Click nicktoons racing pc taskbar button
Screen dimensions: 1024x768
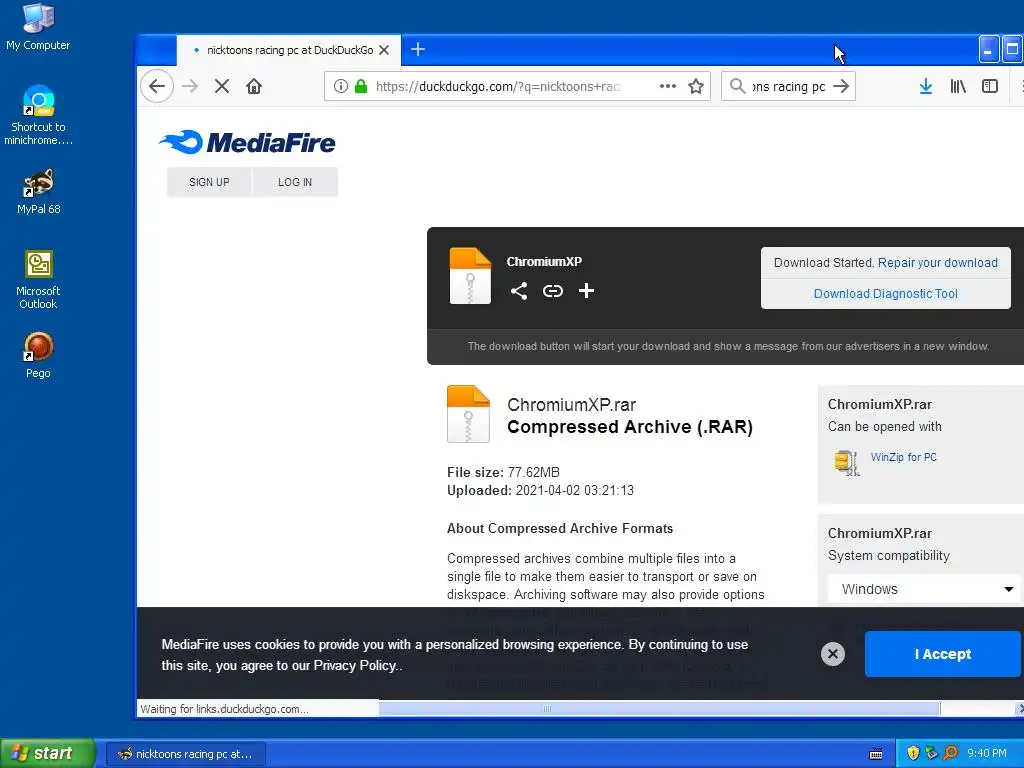(185, 754)
